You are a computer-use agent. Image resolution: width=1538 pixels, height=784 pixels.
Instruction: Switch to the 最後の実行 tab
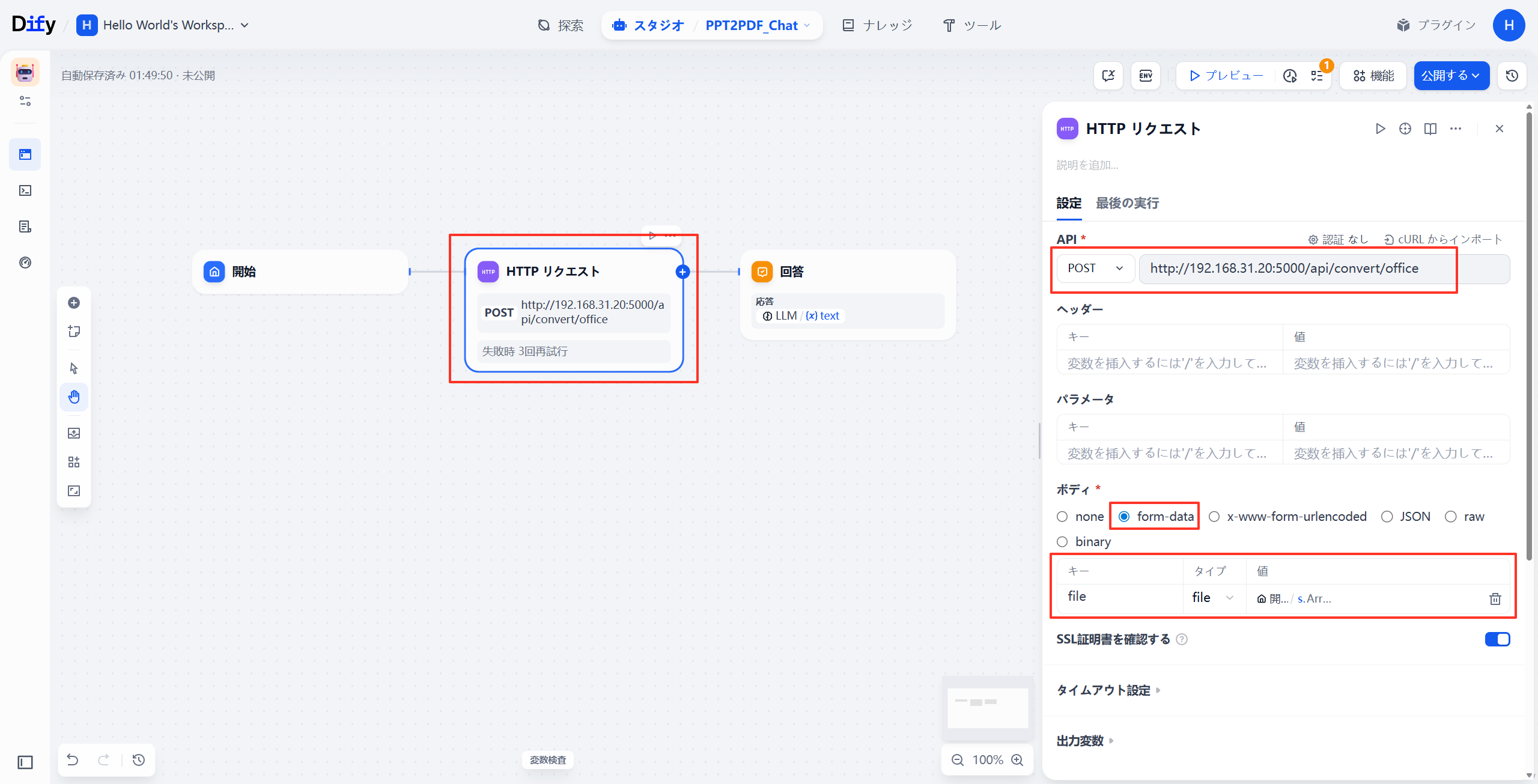click(1126, 203)
